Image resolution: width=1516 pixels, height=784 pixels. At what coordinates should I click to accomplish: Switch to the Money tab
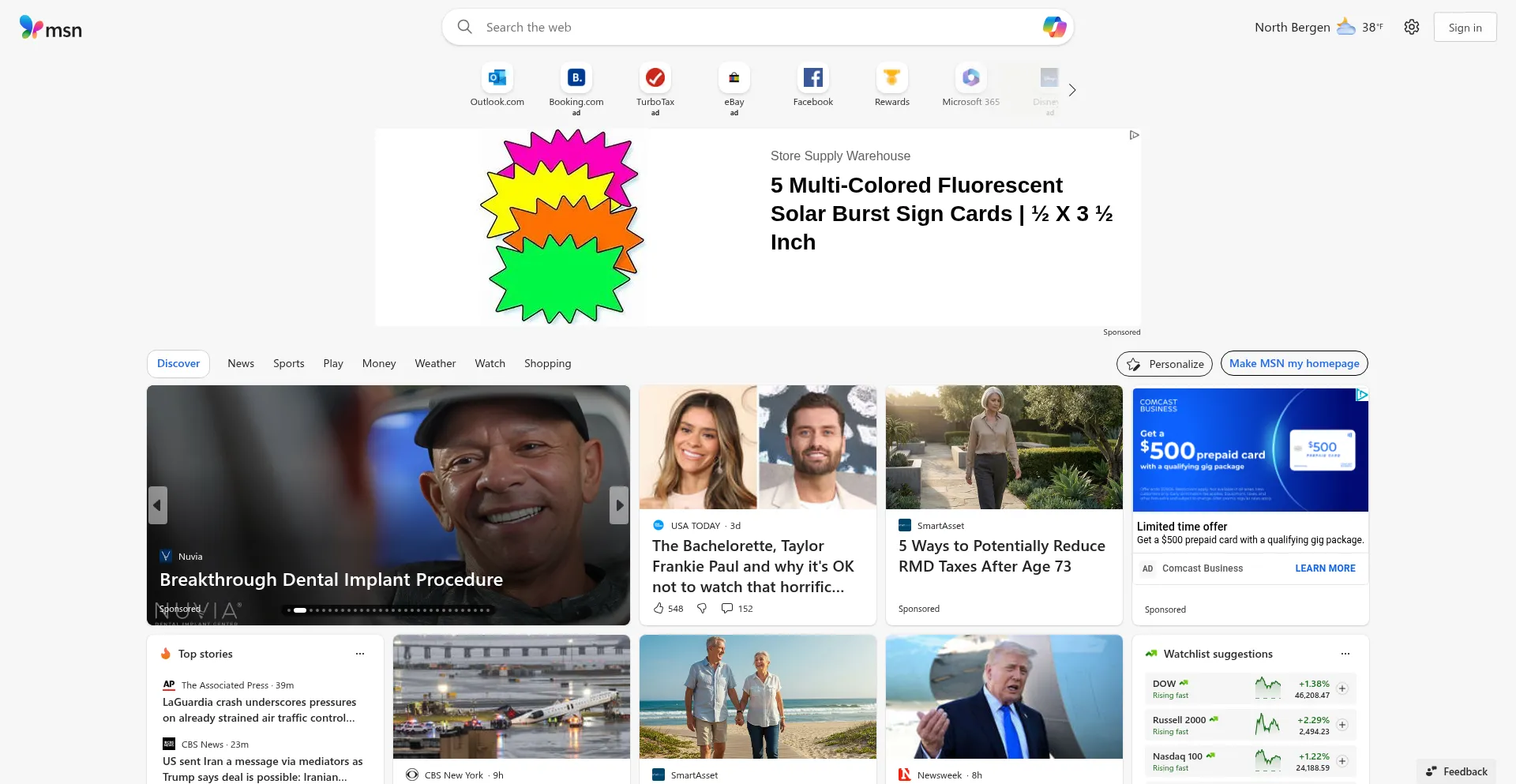tap(379, 363)
